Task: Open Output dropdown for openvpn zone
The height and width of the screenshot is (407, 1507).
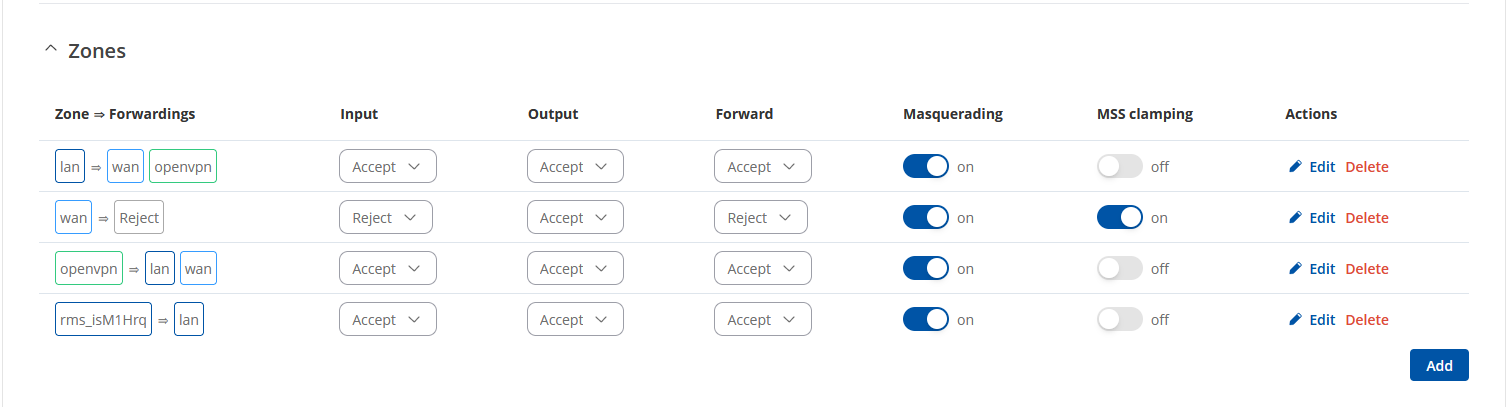Action: 575,269
